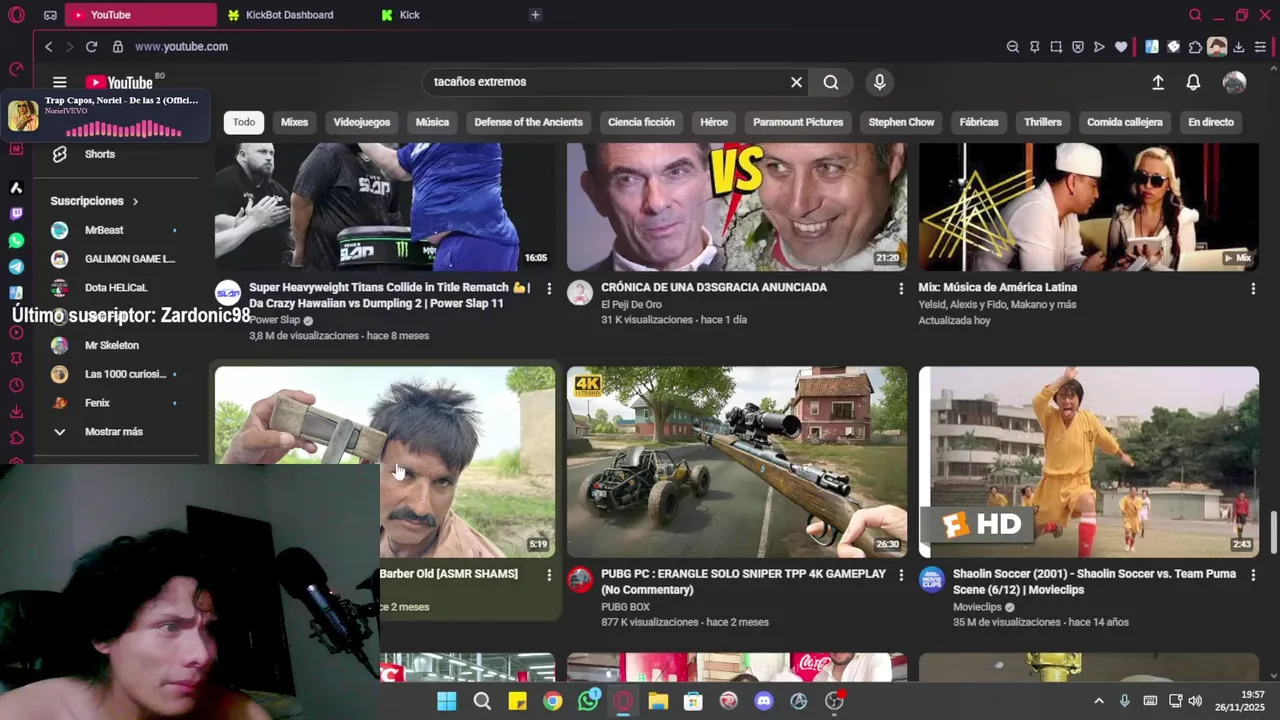
Task: Open the Mr Skeleton subscription
Action: [x=112, y=345]
